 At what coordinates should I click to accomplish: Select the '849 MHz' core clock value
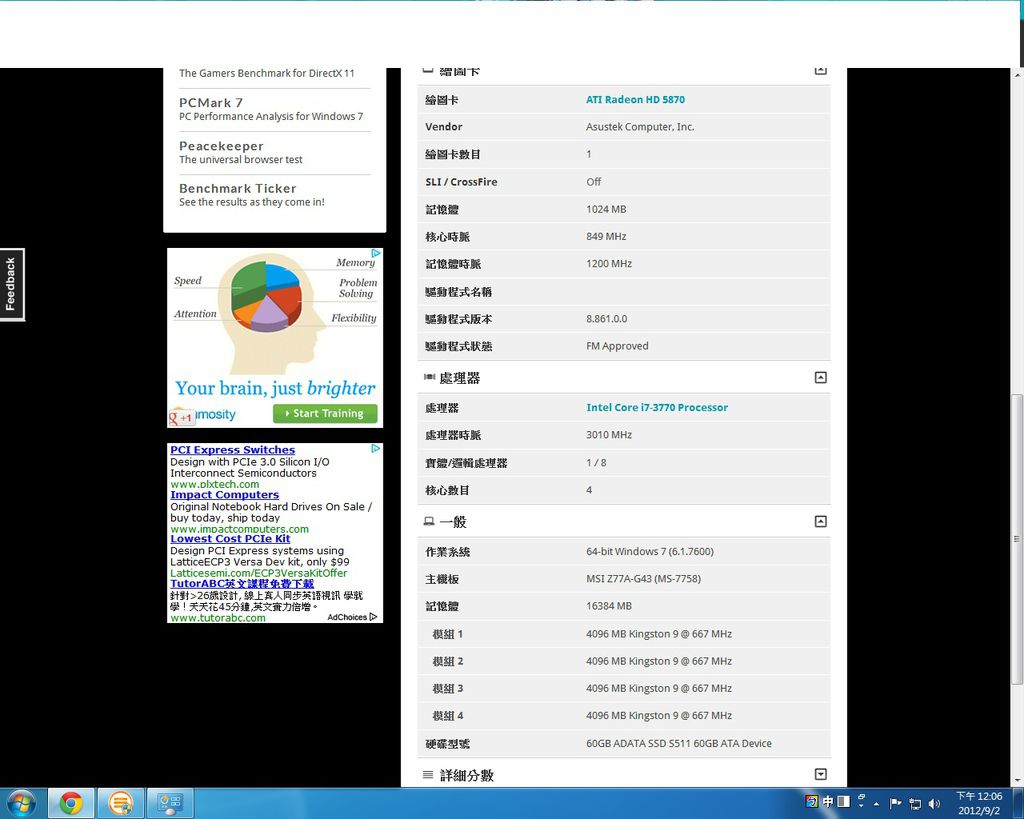pyautogui.click(x=606, y=236)
